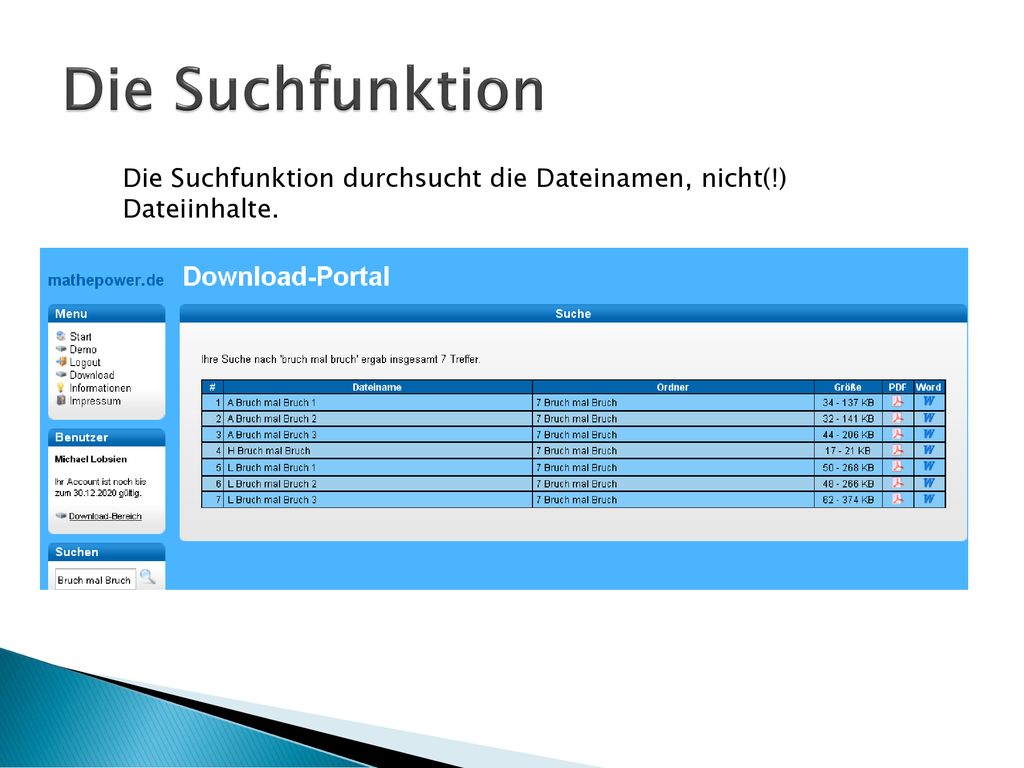Image resolution: width=1024 pixels, height=768 pixels.
Task: Download Word file for A Bruch mal Bruch 3
Action: coord(929,434)
